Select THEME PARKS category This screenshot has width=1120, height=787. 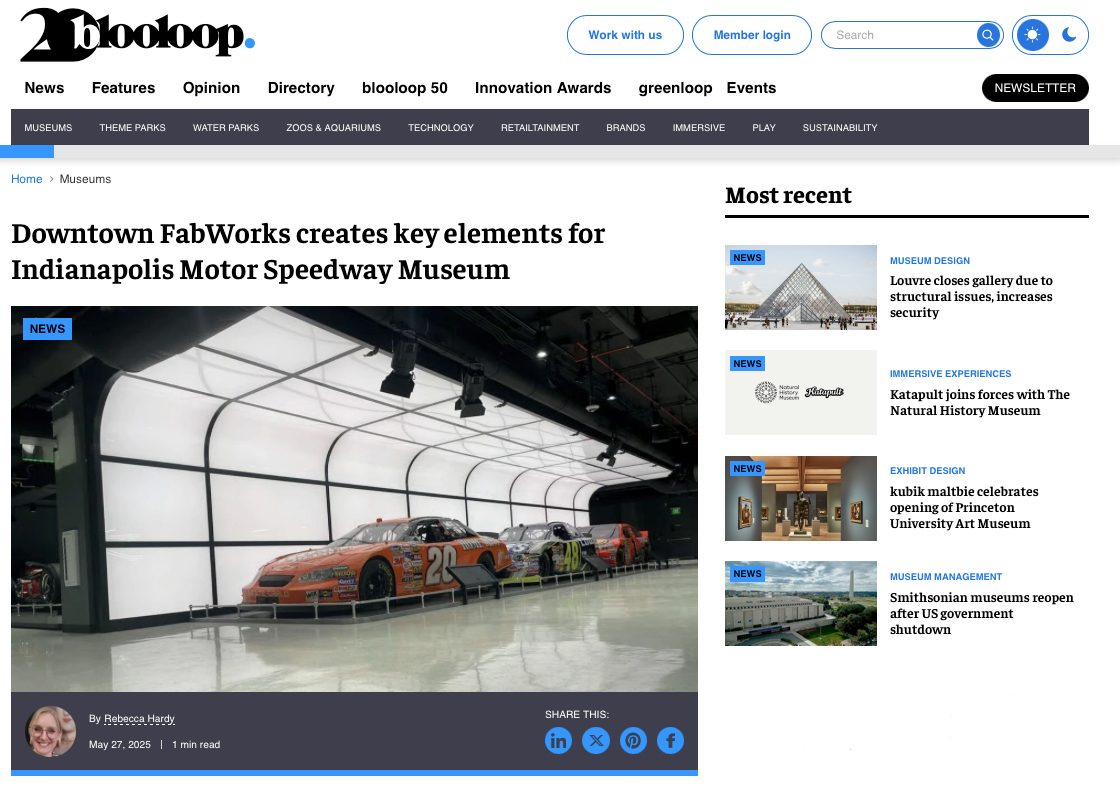[x=132, y=128]
